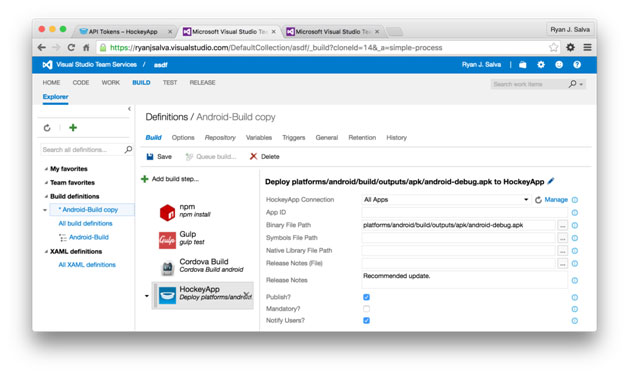This screenshot has height=376, width=628.
Task: Open the Triggers tab
Action: click(294, 137)
